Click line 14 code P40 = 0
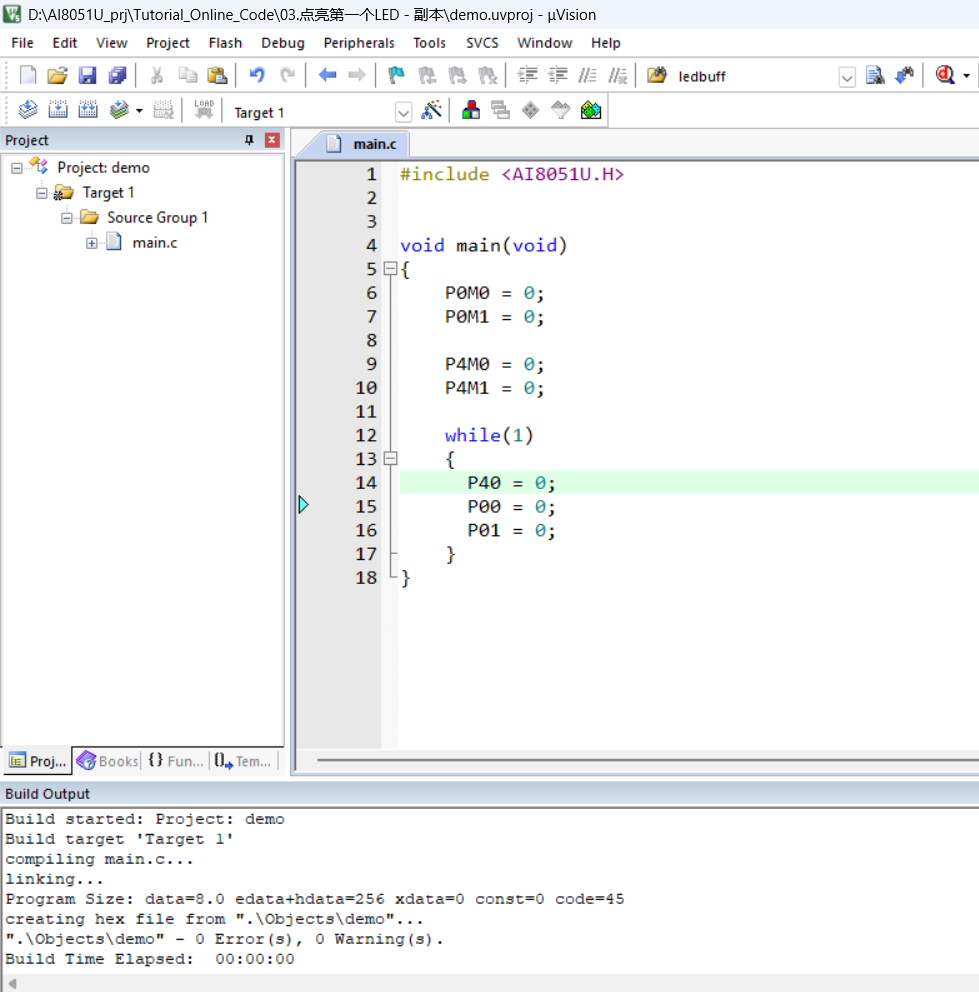This screenshot has height=992, width=979. 511,483
